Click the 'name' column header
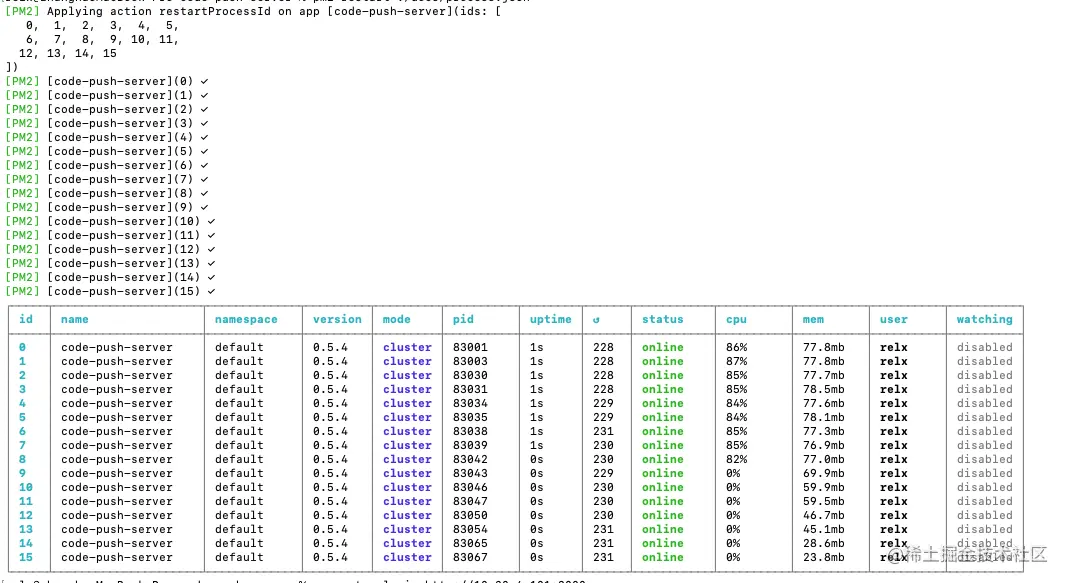 click(75, 319)
